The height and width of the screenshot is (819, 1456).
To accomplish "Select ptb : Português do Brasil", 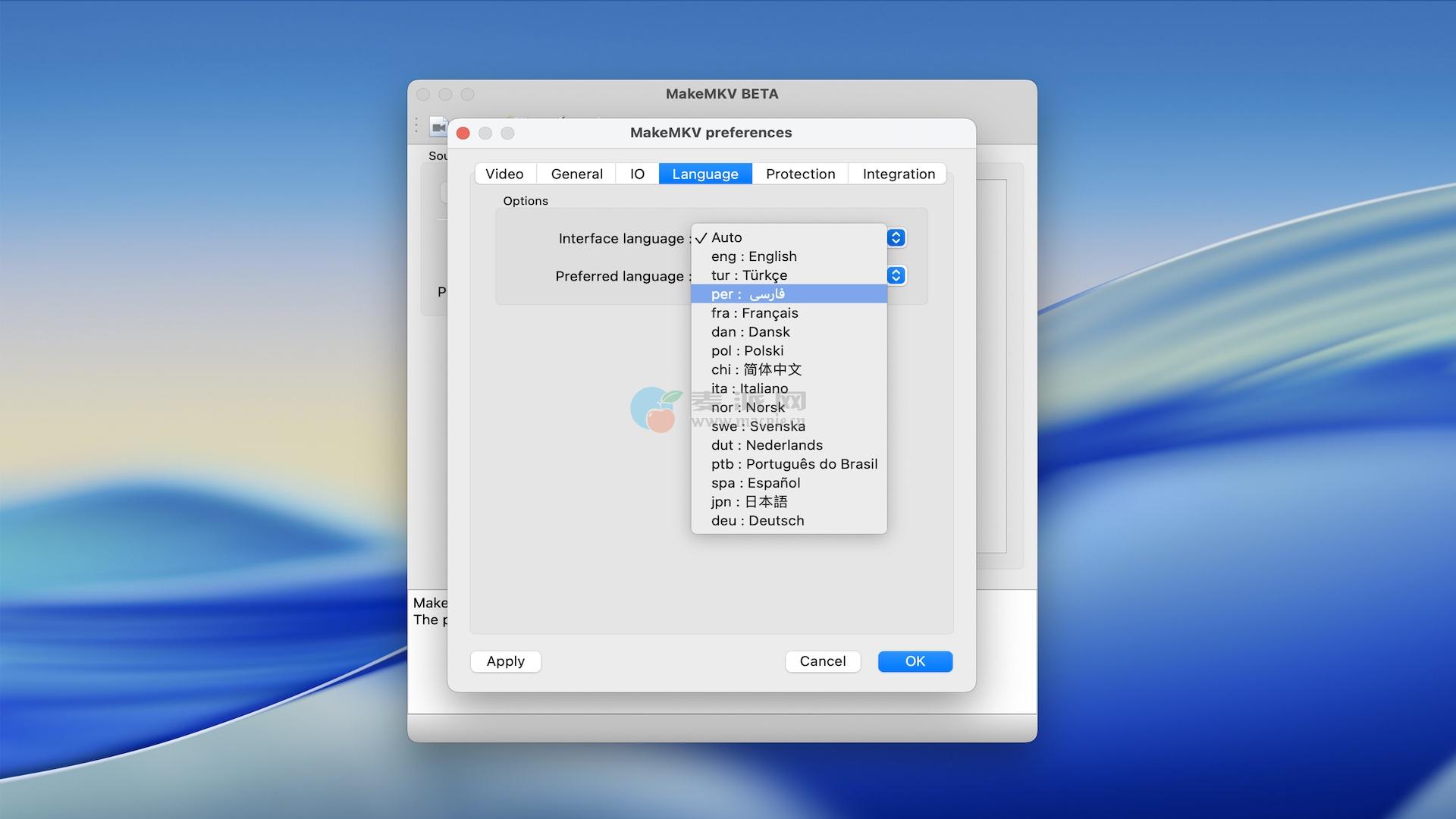I will [x=794, y=464].
